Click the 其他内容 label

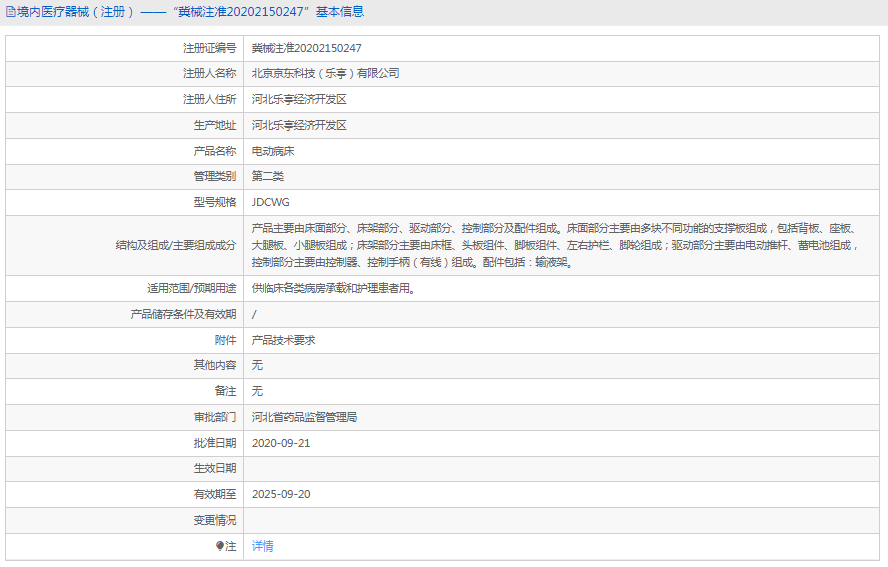(x=215, y=365)
